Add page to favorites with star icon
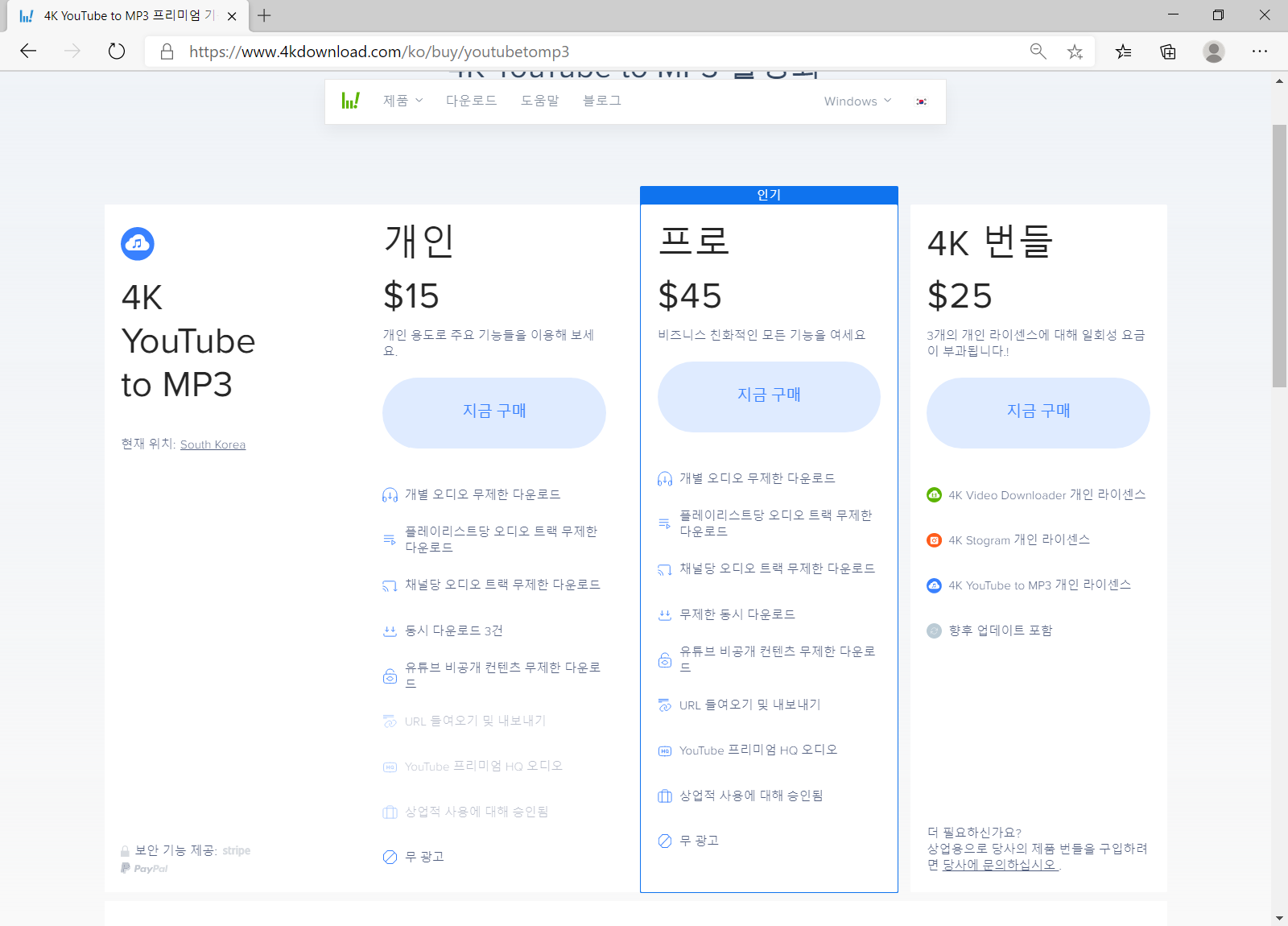 (x=1075, y=52)
